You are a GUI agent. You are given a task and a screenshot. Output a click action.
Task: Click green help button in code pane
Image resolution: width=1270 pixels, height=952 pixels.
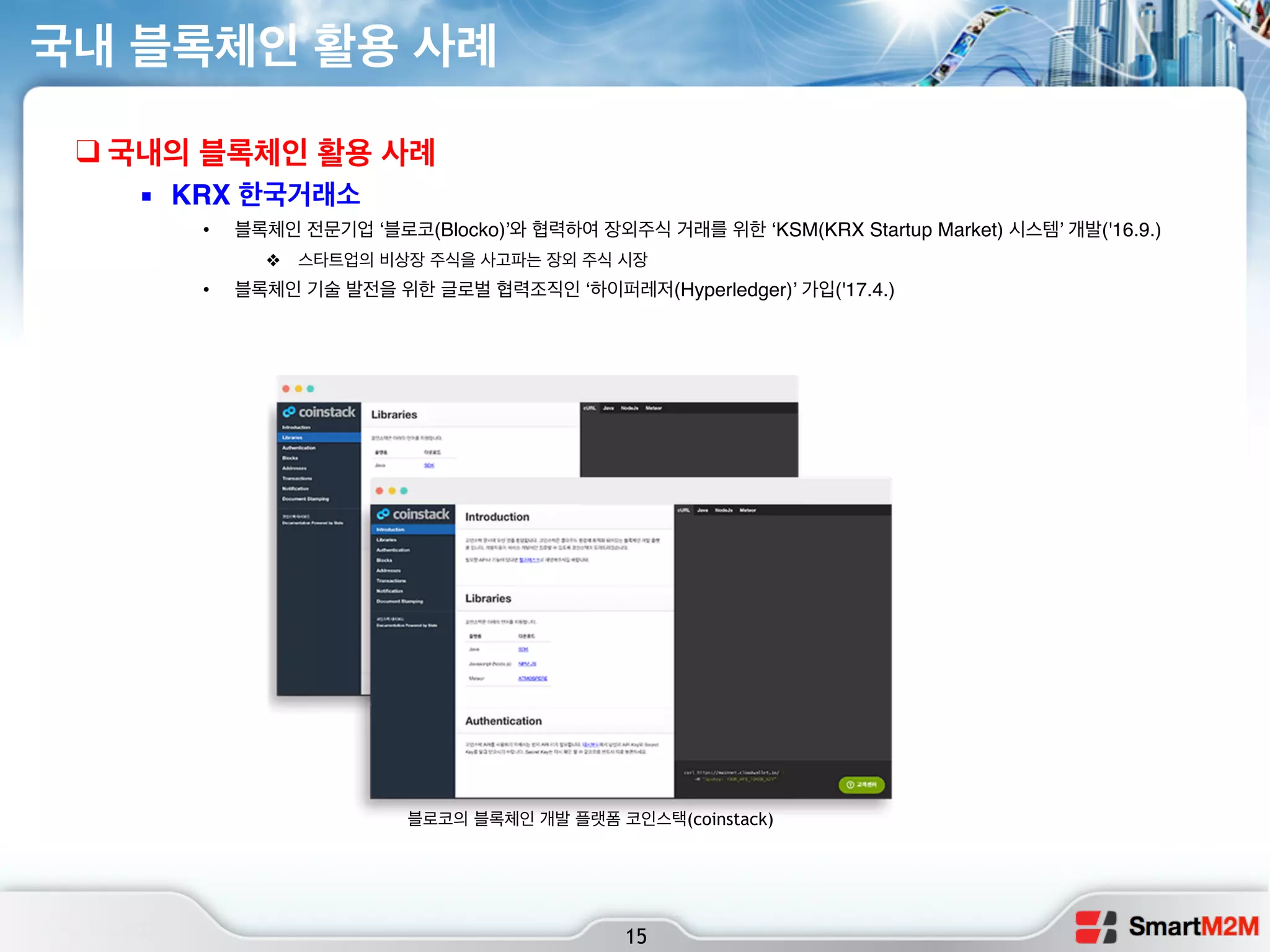[x=861, y=785]
